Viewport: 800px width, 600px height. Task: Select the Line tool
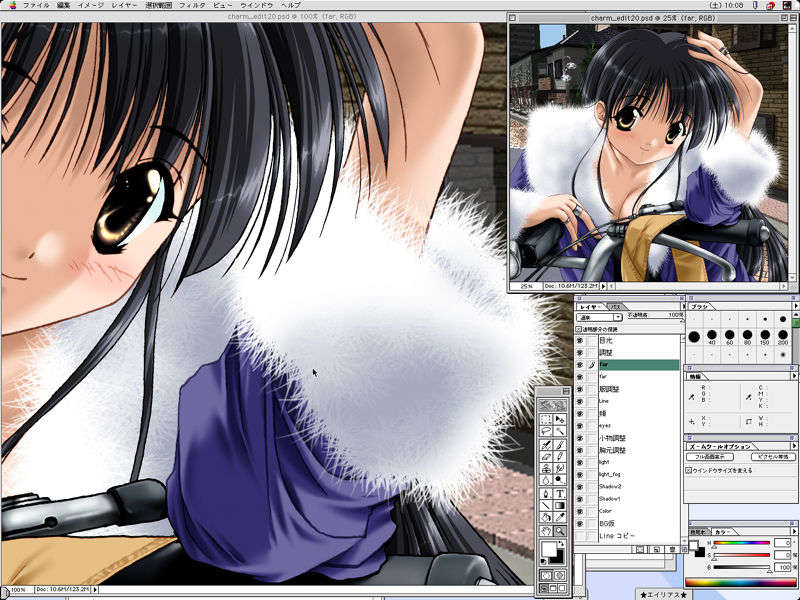[546, 506]
